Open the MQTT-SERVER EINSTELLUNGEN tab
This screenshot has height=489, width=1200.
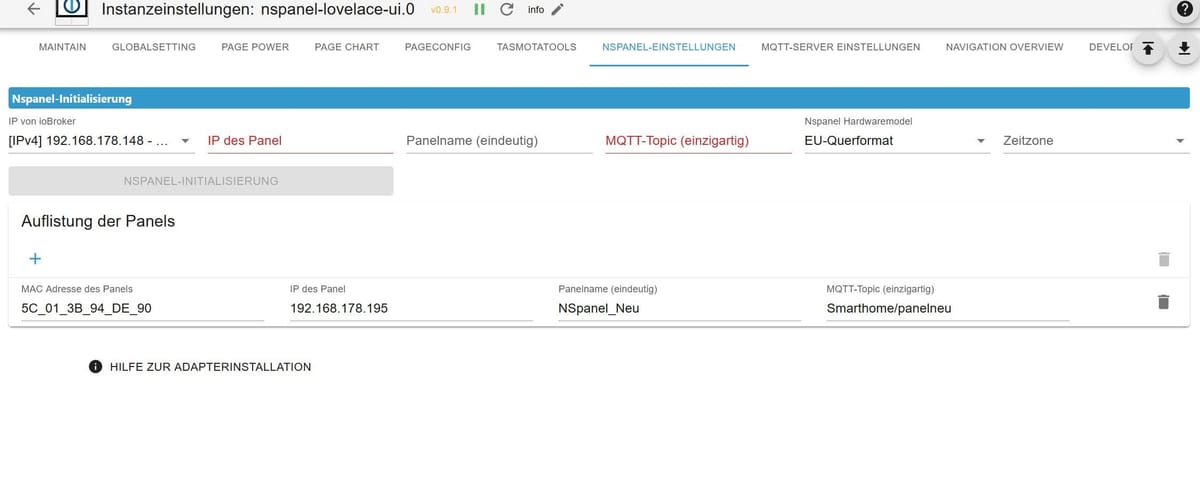[840, 47]
